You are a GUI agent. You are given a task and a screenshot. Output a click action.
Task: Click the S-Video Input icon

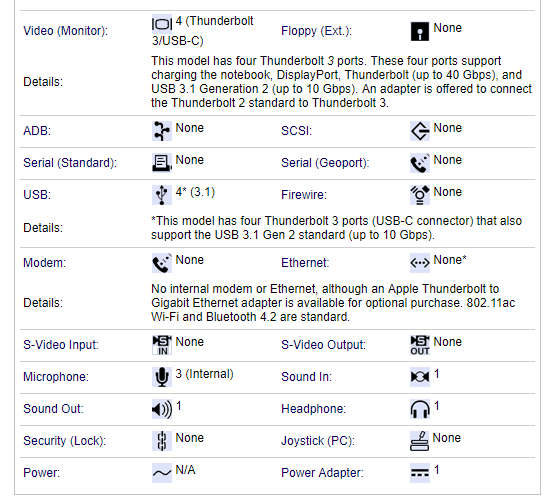(162, 345)
